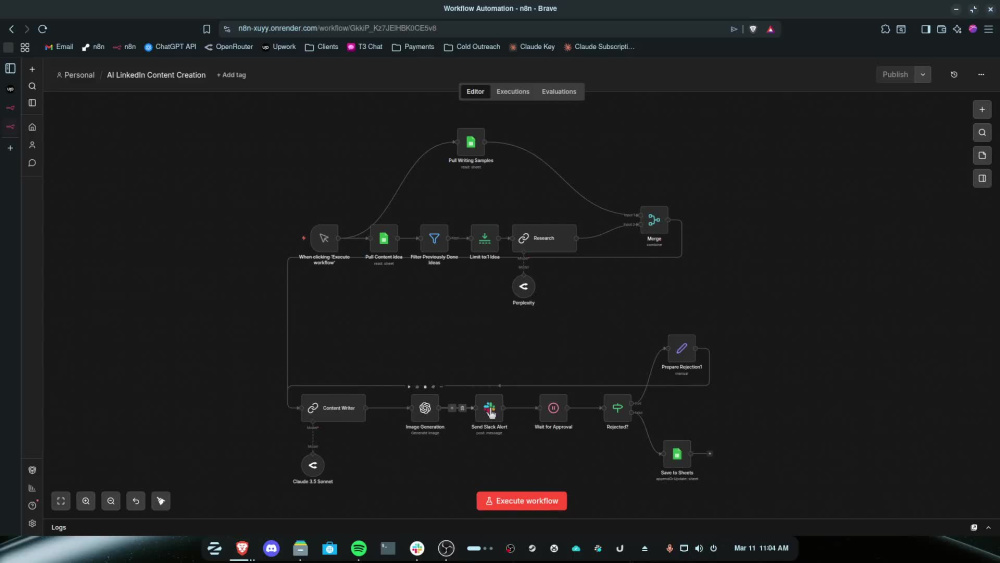Open the Wait for Approval node
1000x563 pixels.
point(553,408)
